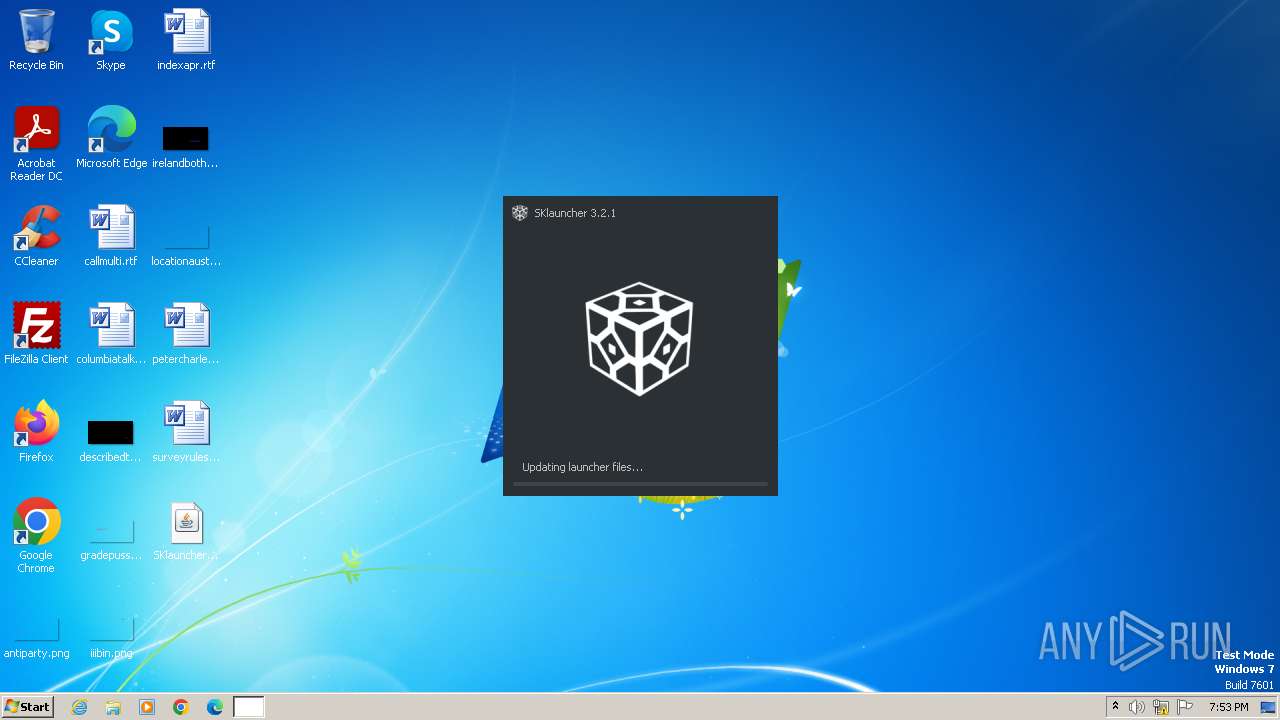Open Acrobat Reader DC shortcut
The image size is (1280, 720).
click(36, 144)
